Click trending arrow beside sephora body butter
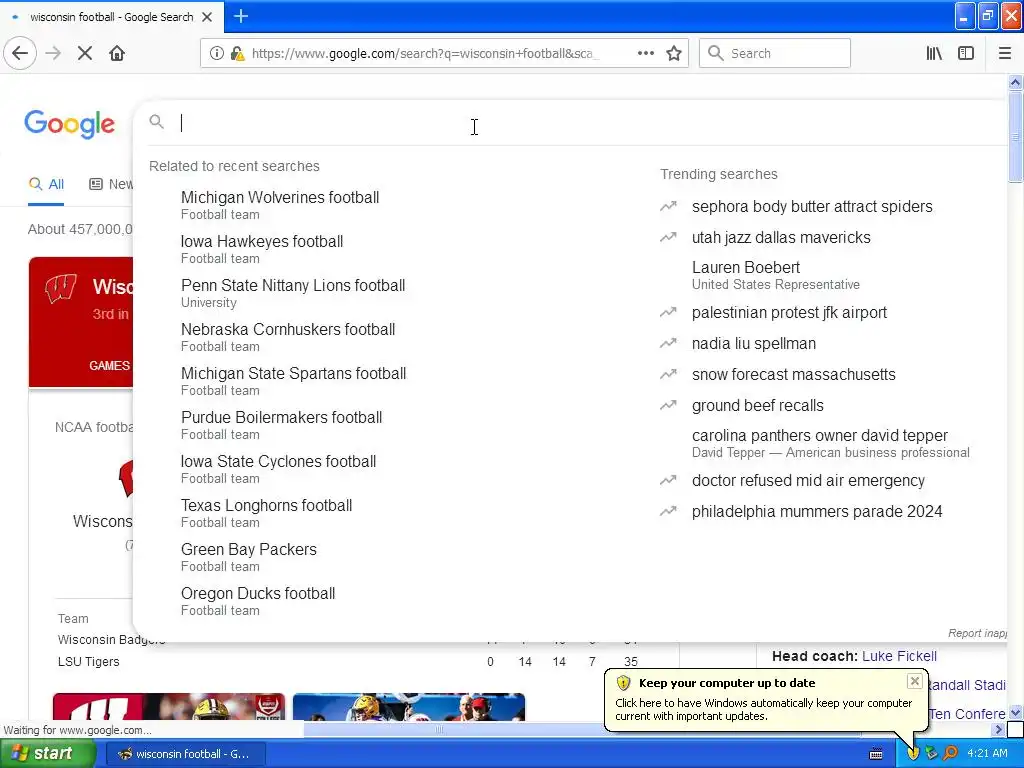Screen dimensions: 1024x768 pyautogui.click(x=668, y=206)
